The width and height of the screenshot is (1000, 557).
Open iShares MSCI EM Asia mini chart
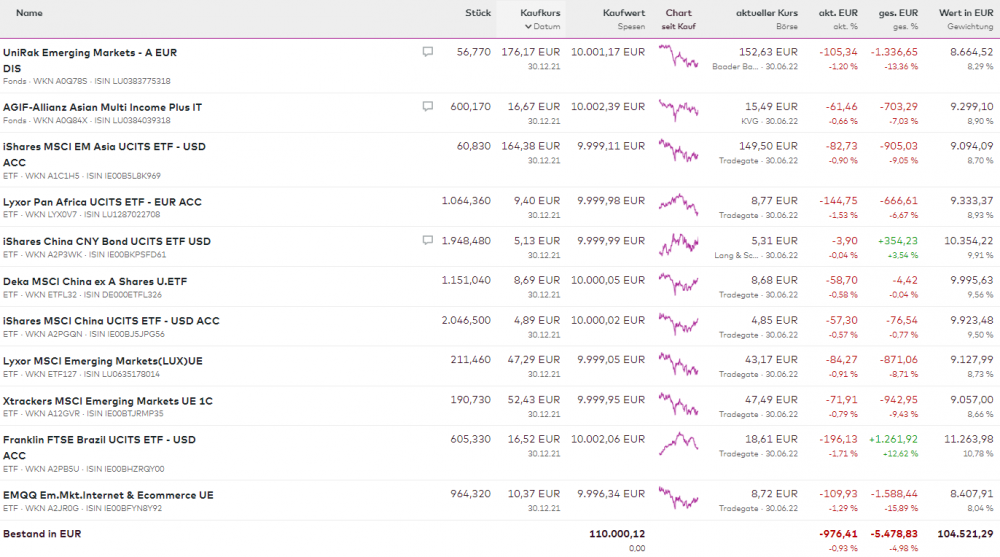(678, 151)
